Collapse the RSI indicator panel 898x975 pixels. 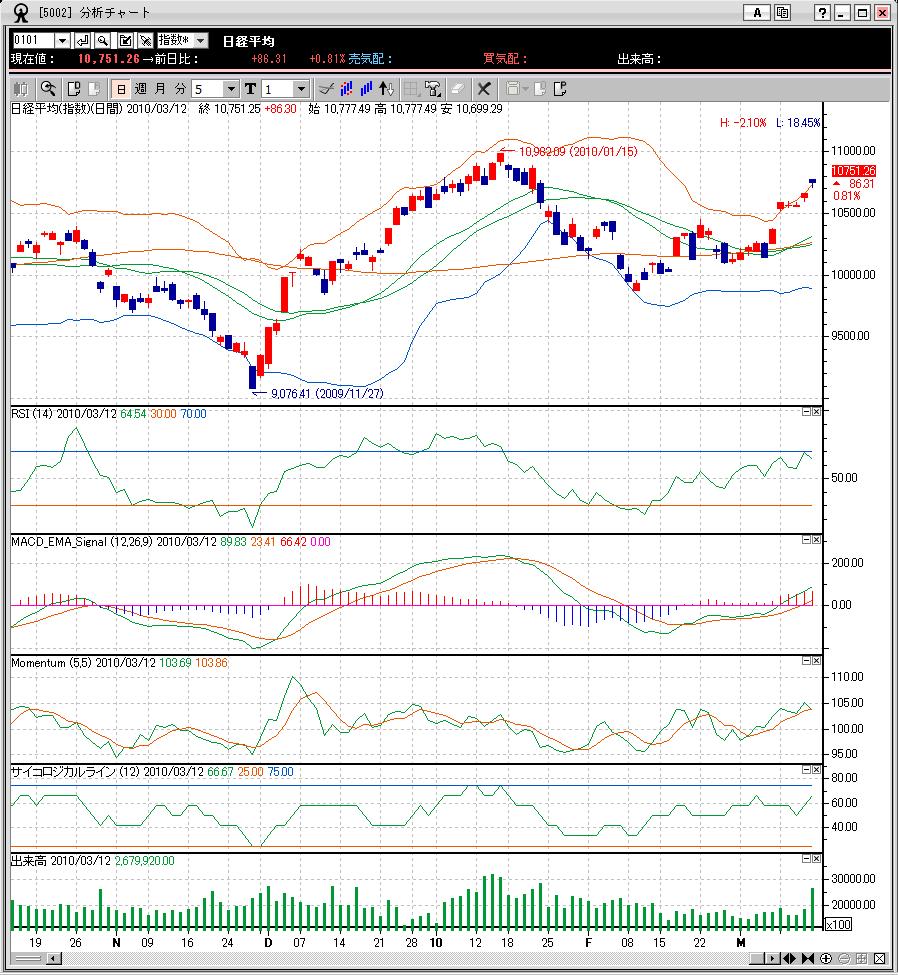tap(806, 412)
